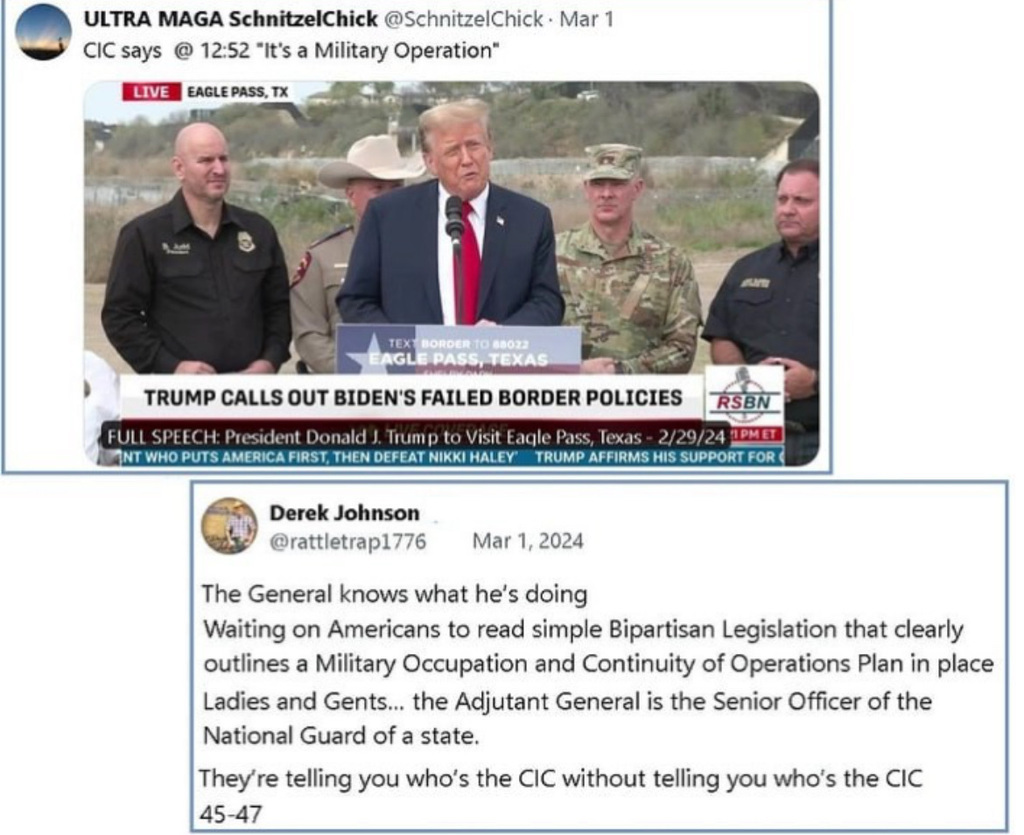Click the EAGLE PASS, TX location label
The width and height of the screenshot is (1024, 835).
(x=238, y=92)
